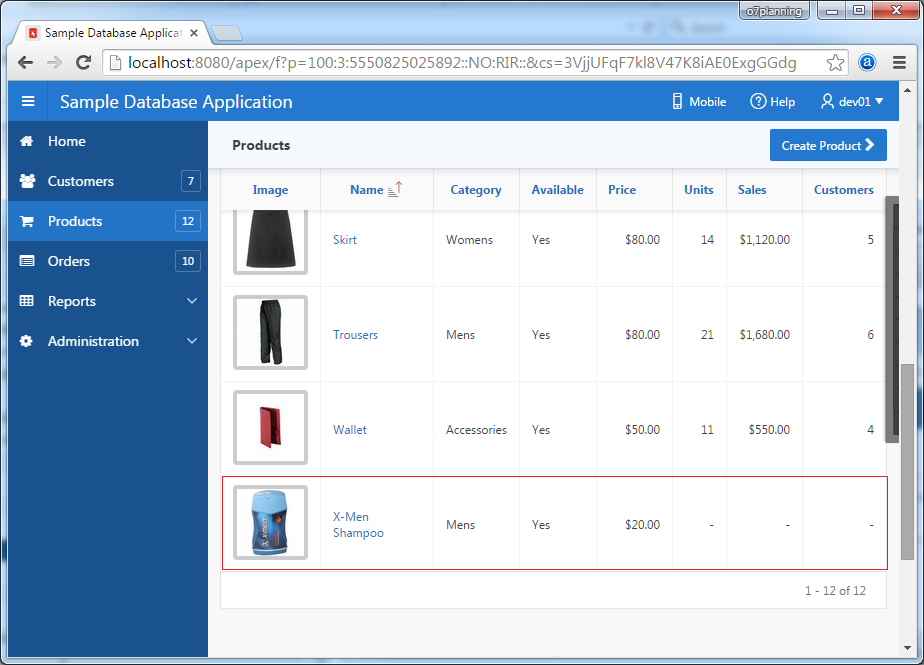The image size is (924, 665).
Task: Click the Home house icon in the sidebar
Action: (27, 141)
